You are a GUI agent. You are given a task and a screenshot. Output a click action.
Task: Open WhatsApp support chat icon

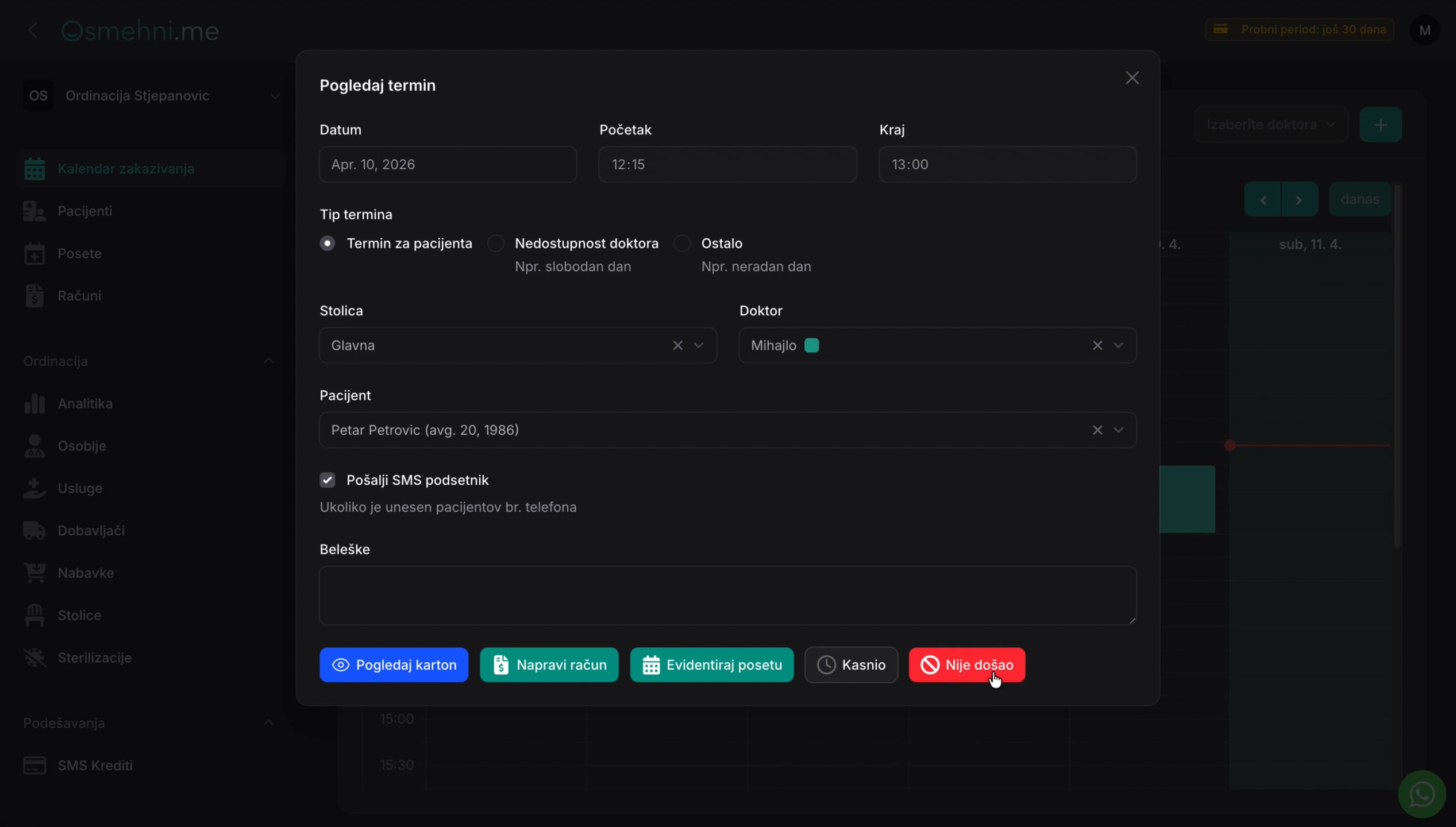click(x=1422, y=794)
